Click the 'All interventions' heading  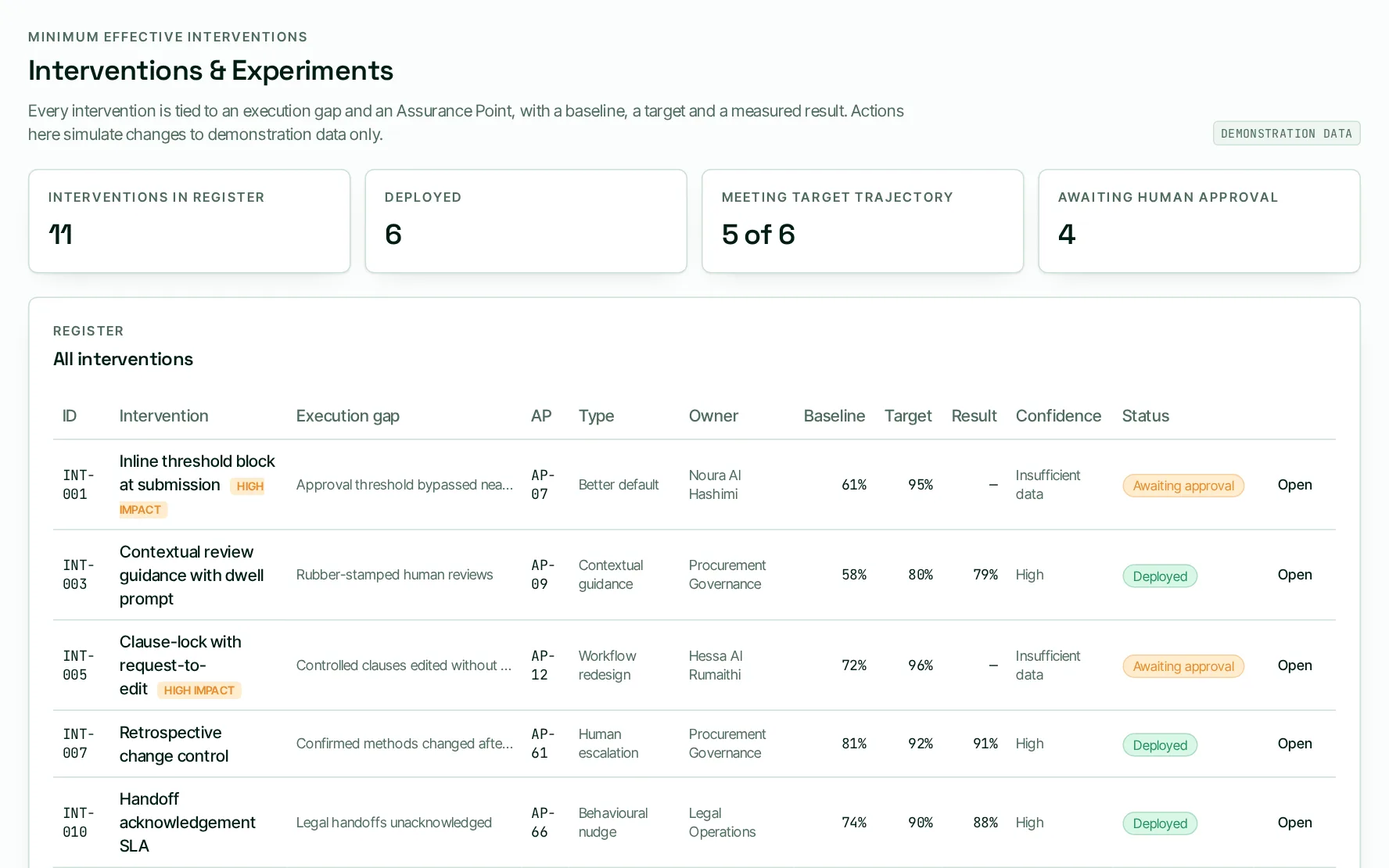pos(123,359)
